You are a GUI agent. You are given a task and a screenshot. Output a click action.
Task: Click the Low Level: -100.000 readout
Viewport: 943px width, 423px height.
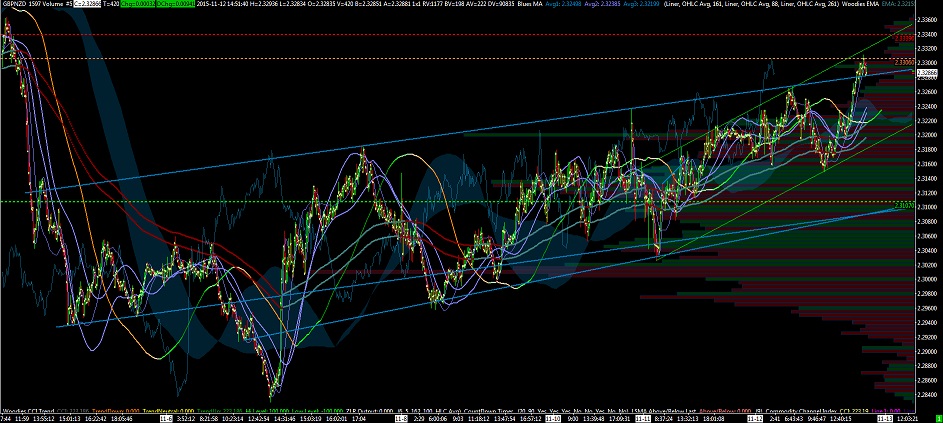click(x=317, y=410)
